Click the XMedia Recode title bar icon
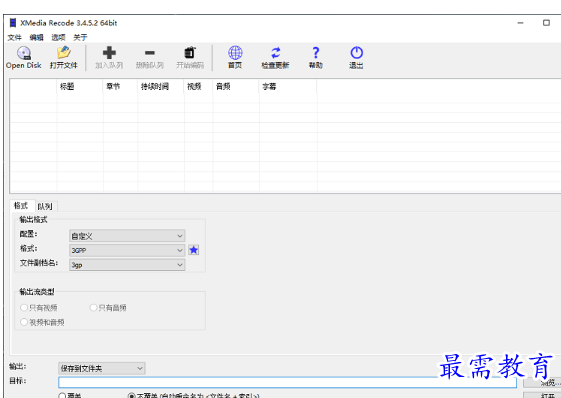Viewport: 561px width, 398px height. pyautogui.click(x=13, y=23)
